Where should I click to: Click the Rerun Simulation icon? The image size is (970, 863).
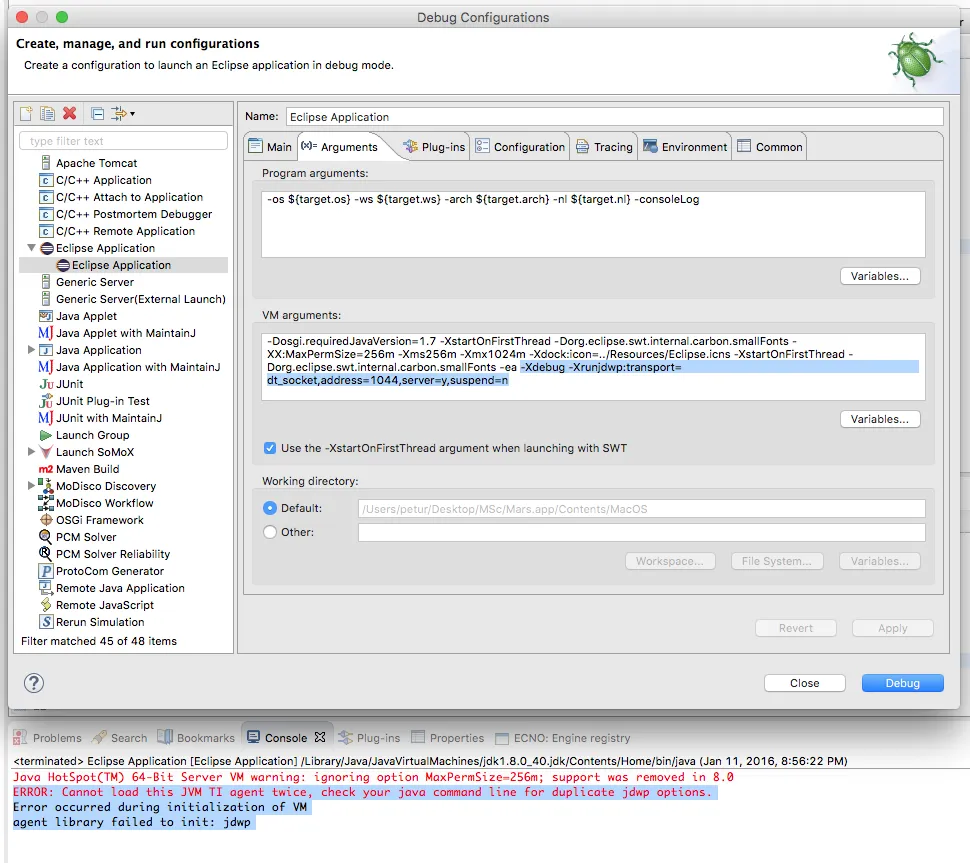(46, 622)
